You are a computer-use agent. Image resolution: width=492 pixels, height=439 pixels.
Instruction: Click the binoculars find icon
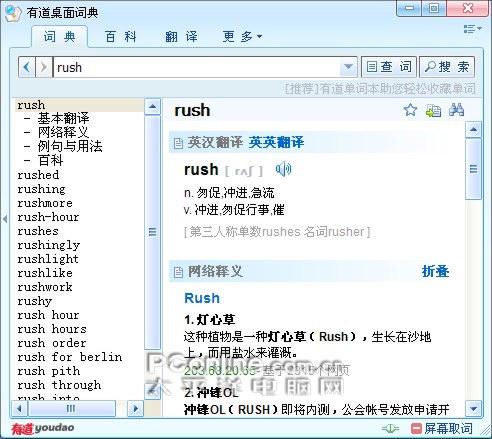click(456, 110)
